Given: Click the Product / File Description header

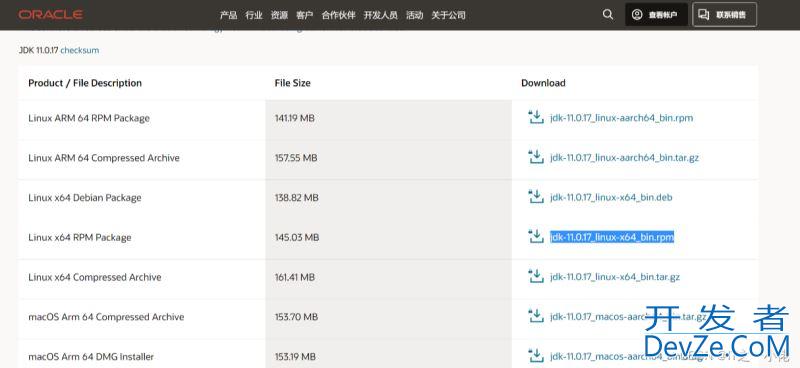Looking at the screenshot, I should [85, 83].
